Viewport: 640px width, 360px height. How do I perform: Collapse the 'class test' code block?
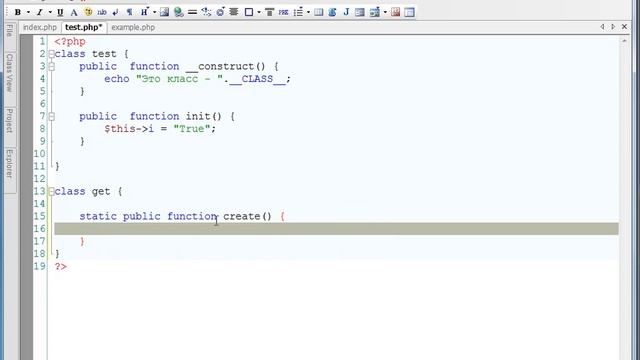click(51, 54)
